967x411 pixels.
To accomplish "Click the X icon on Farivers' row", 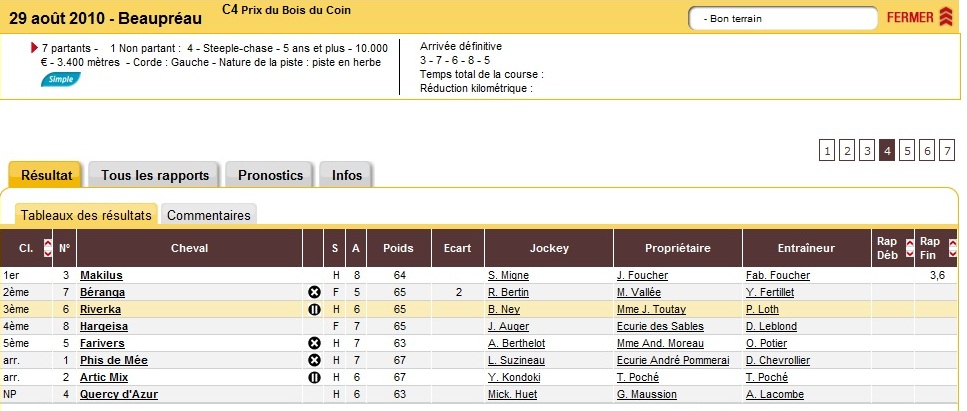I will point(314,343).
